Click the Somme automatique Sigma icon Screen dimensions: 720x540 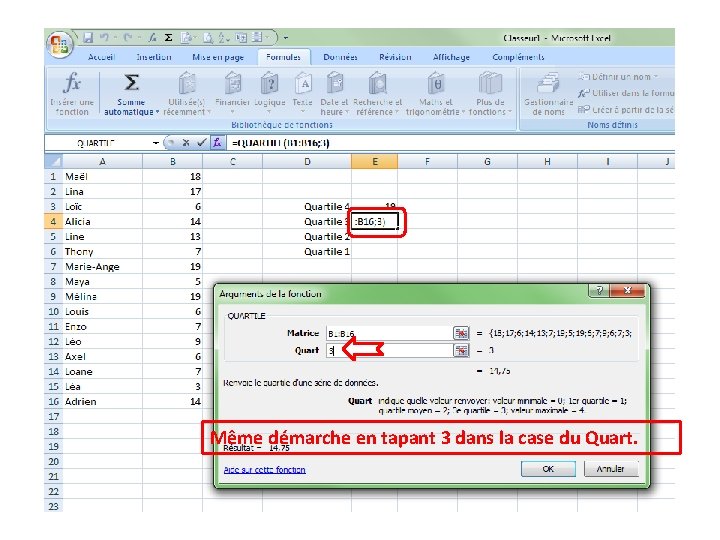tap(131, 83)
